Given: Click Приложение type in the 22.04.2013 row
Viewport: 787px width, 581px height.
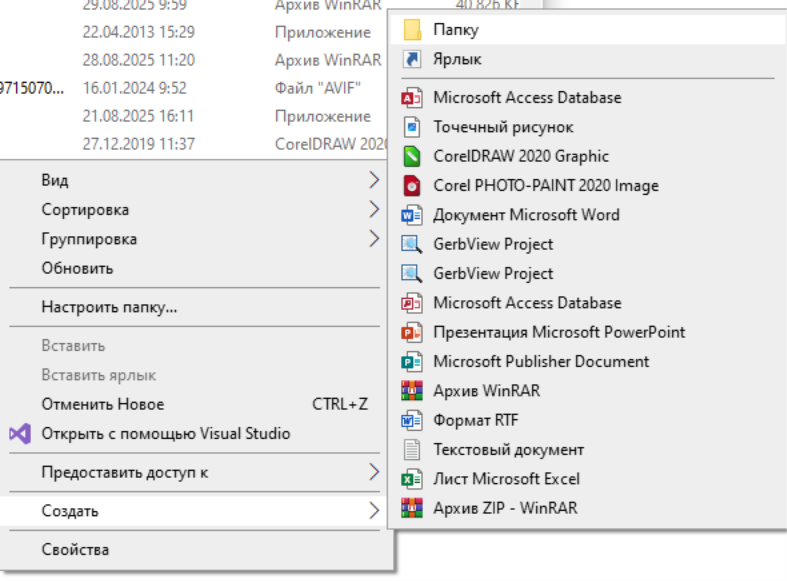Looking at the screenshot, I should (x=323, y=32).
